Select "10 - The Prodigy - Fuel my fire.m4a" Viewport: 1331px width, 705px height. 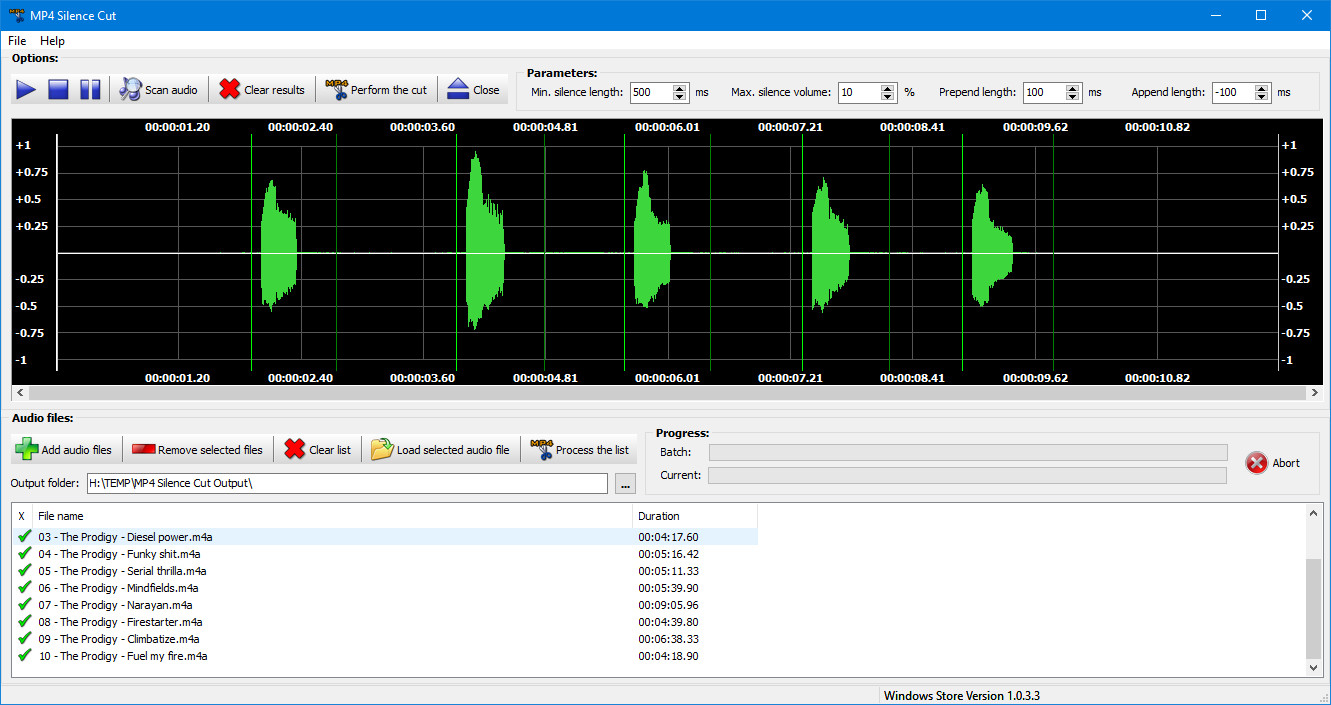123,656
